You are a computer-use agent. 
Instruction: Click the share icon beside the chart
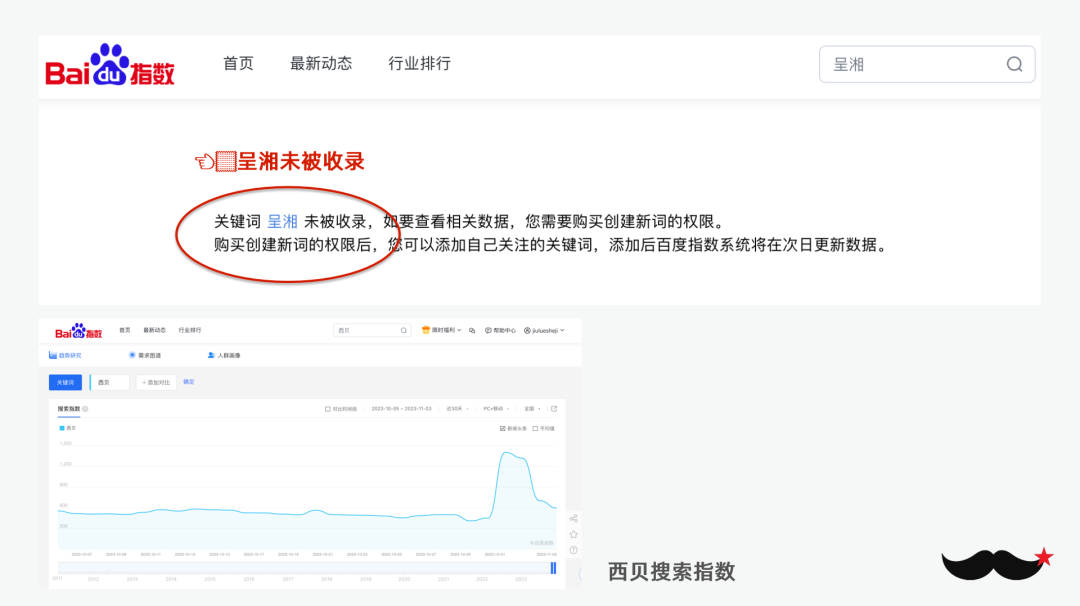coord(573,519)
